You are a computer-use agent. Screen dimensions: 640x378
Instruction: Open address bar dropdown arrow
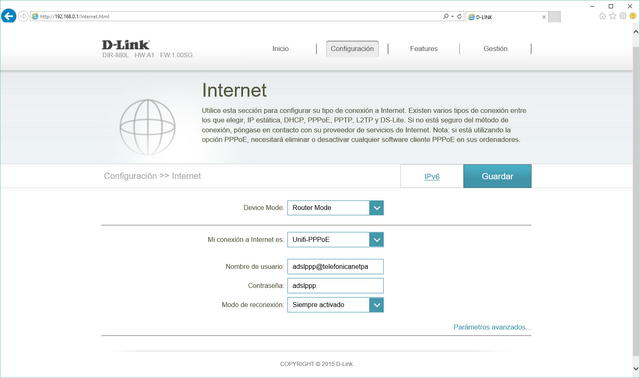[452, 17]
